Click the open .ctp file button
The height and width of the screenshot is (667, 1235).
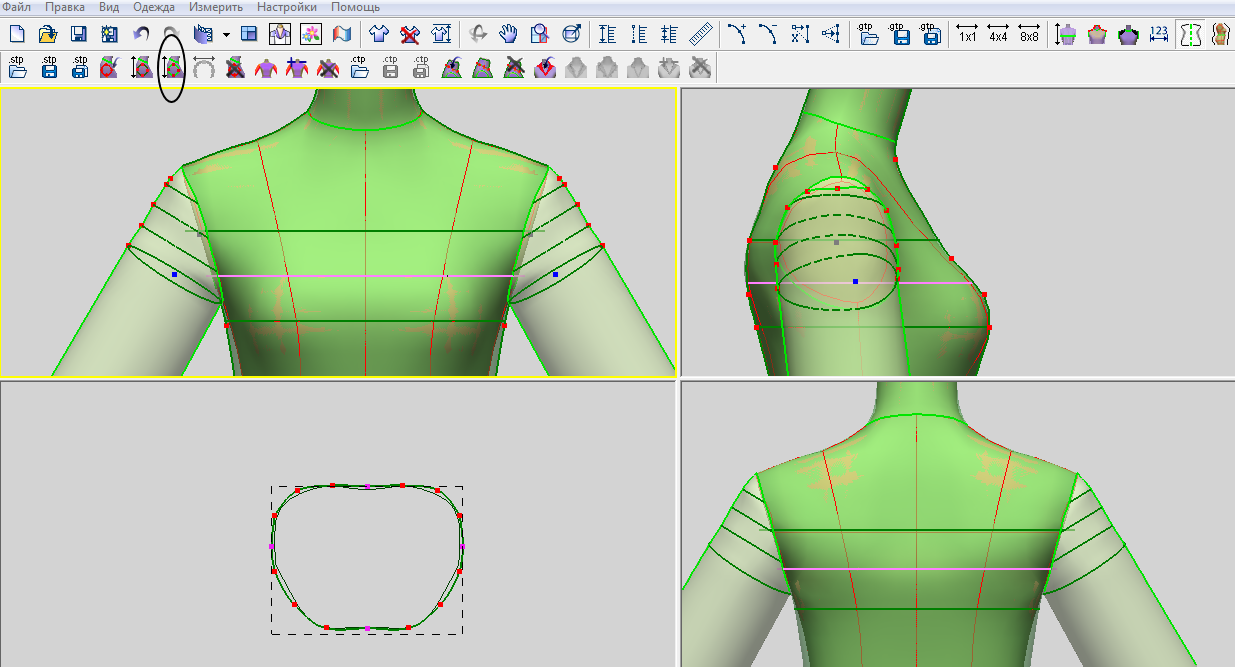tap(360, 67)
